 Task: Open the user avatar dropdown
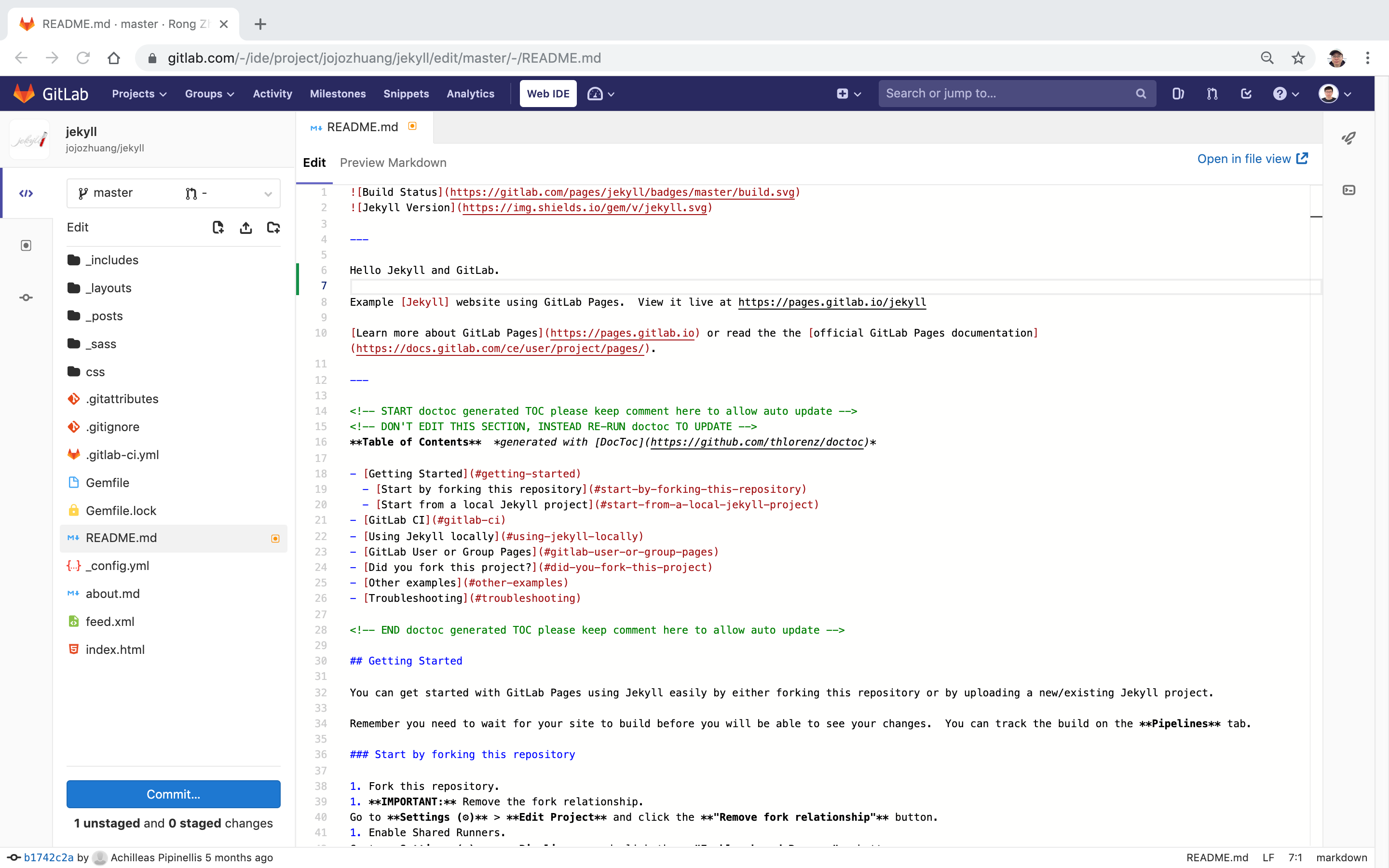tap(1335, 94)
